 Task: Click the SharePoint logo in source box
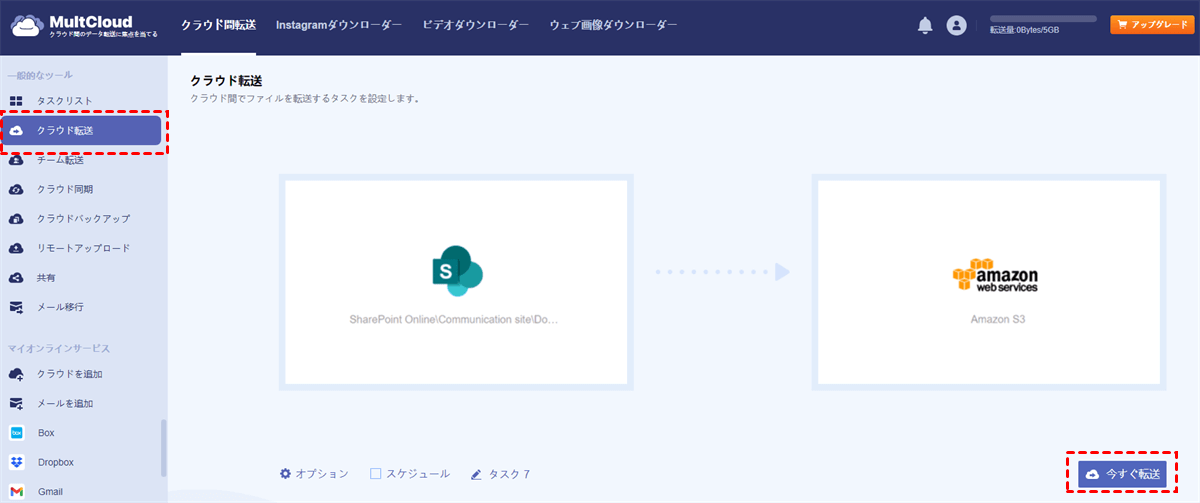456,271
